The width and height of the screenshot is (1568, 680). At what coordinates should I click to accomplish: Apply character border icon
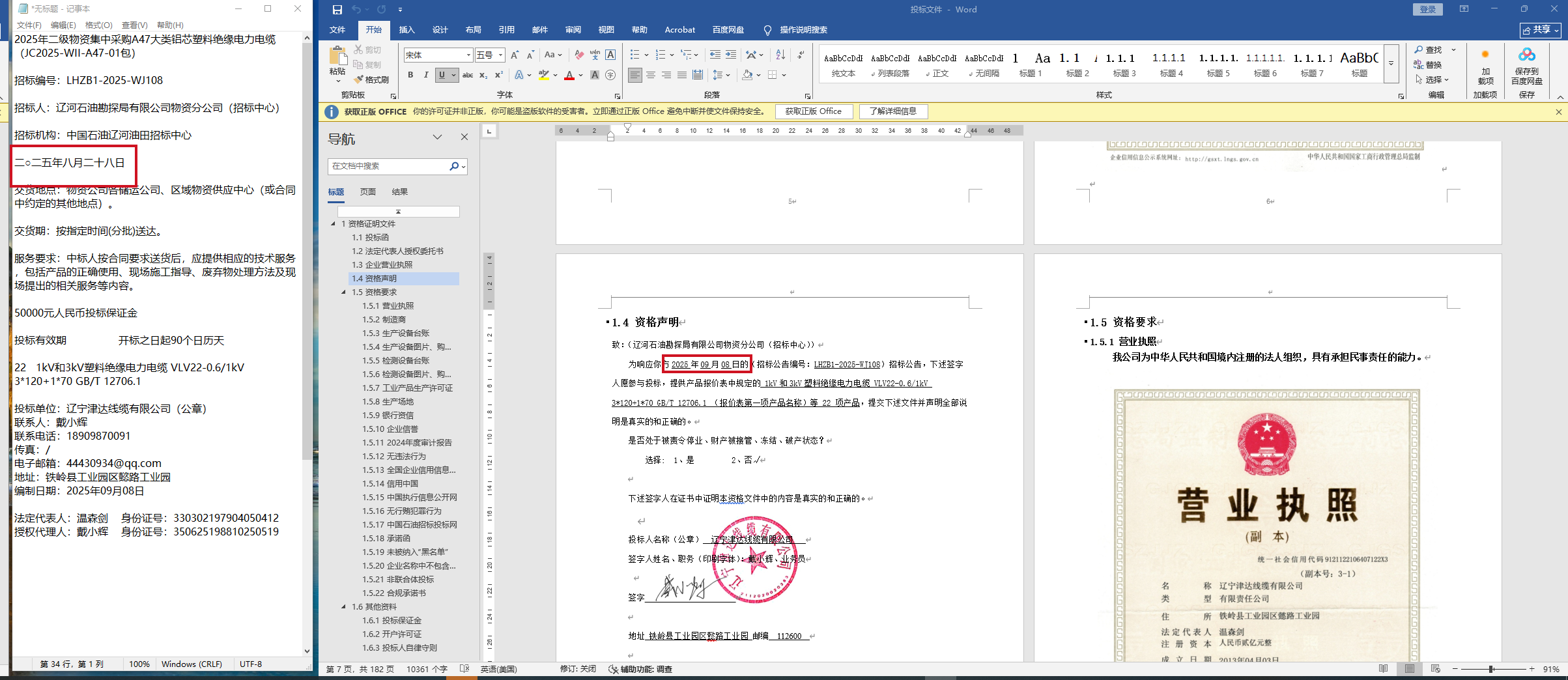point(610,55)
